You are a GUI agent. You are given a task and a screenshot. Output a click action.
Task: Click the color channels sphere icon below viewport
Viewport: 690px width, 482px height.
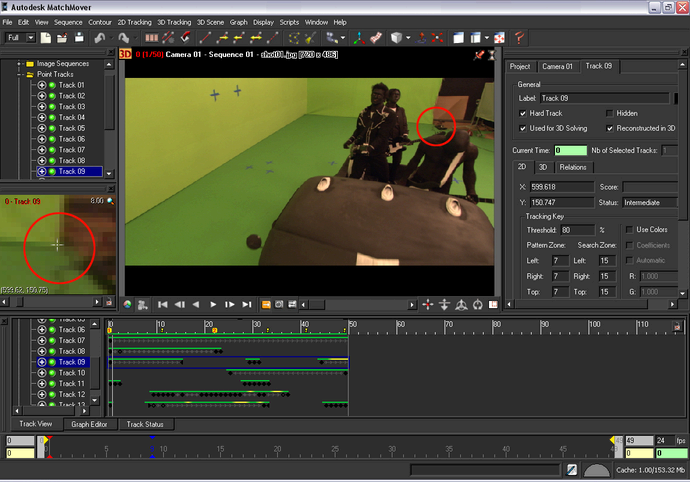127,305
